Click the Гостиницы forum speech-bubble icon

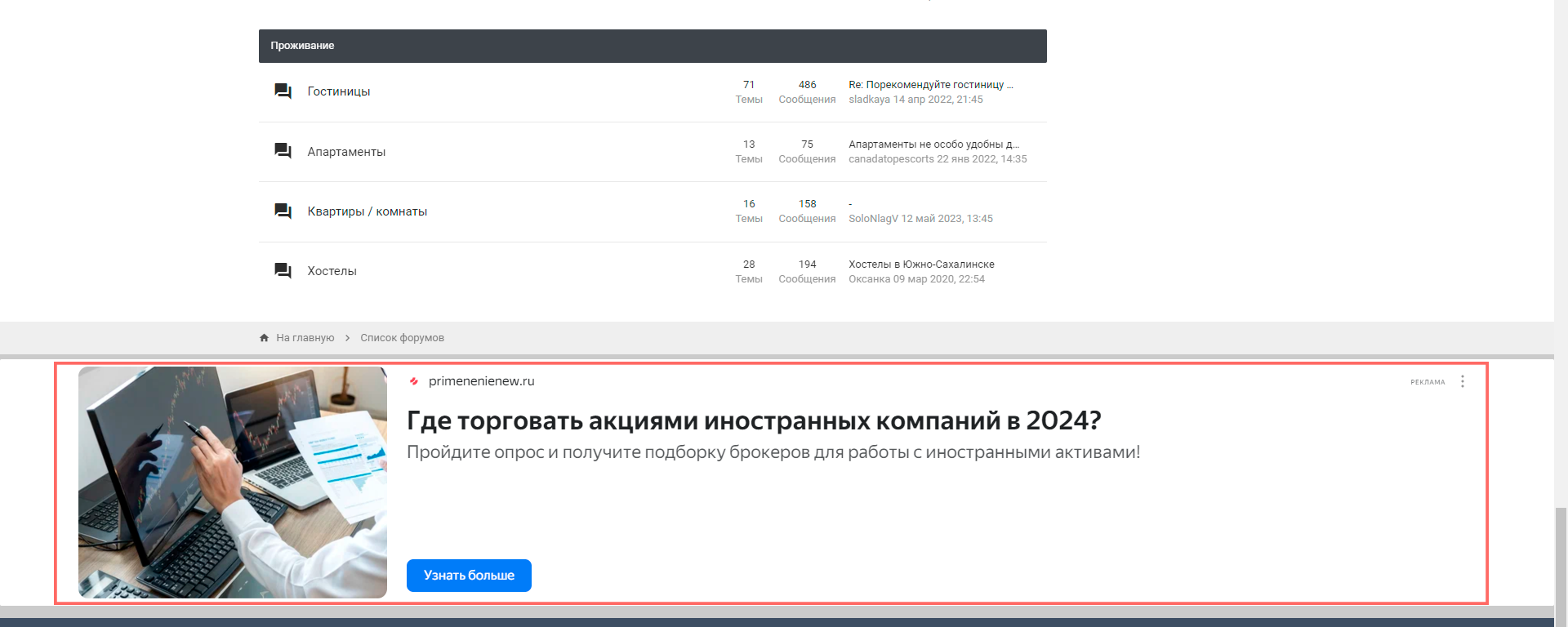coord(283,91)
